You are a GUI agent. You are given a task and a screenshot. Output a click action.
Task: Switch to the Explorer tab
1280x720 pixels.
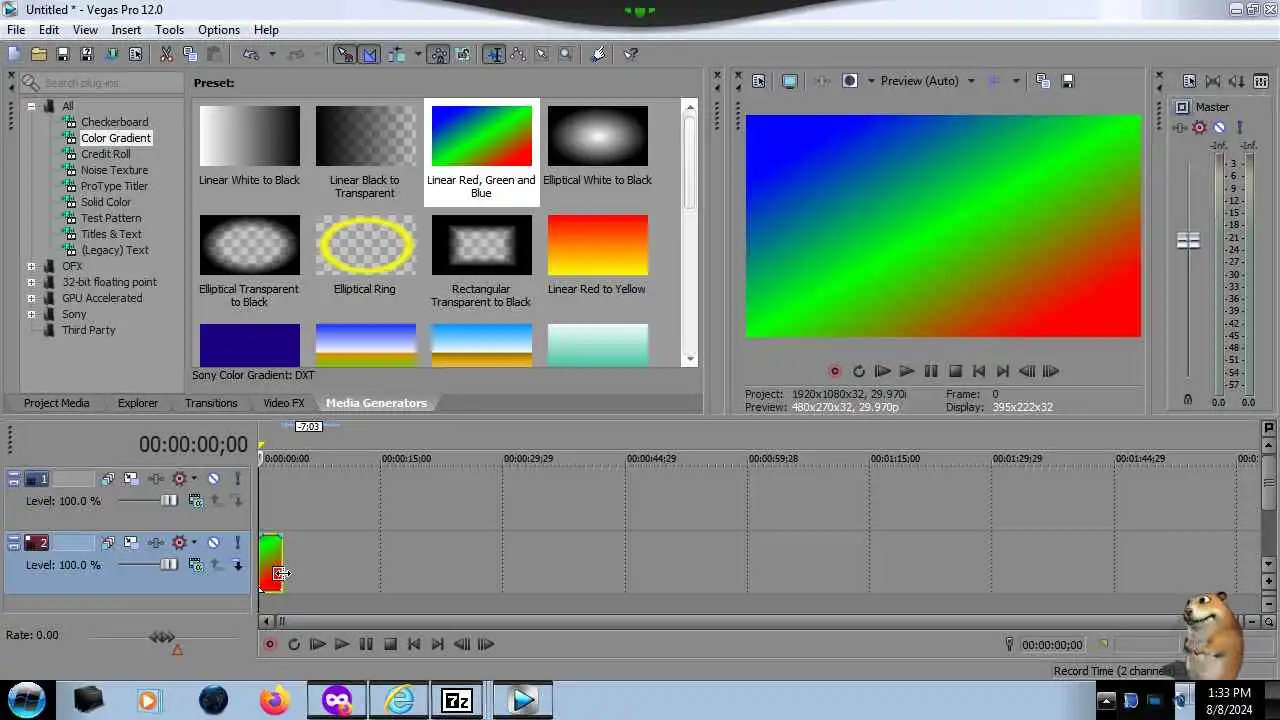(x=138, y=403)
